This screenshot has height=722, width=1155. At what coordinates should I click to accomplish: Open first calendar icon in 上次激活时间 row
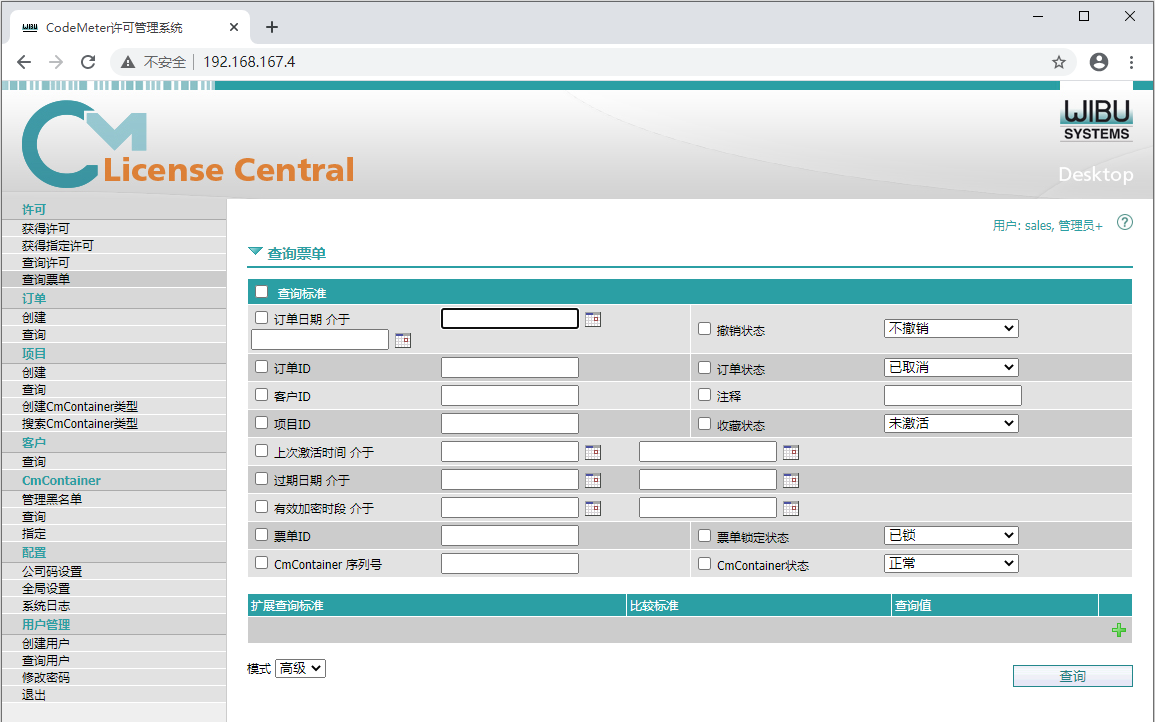592,452
